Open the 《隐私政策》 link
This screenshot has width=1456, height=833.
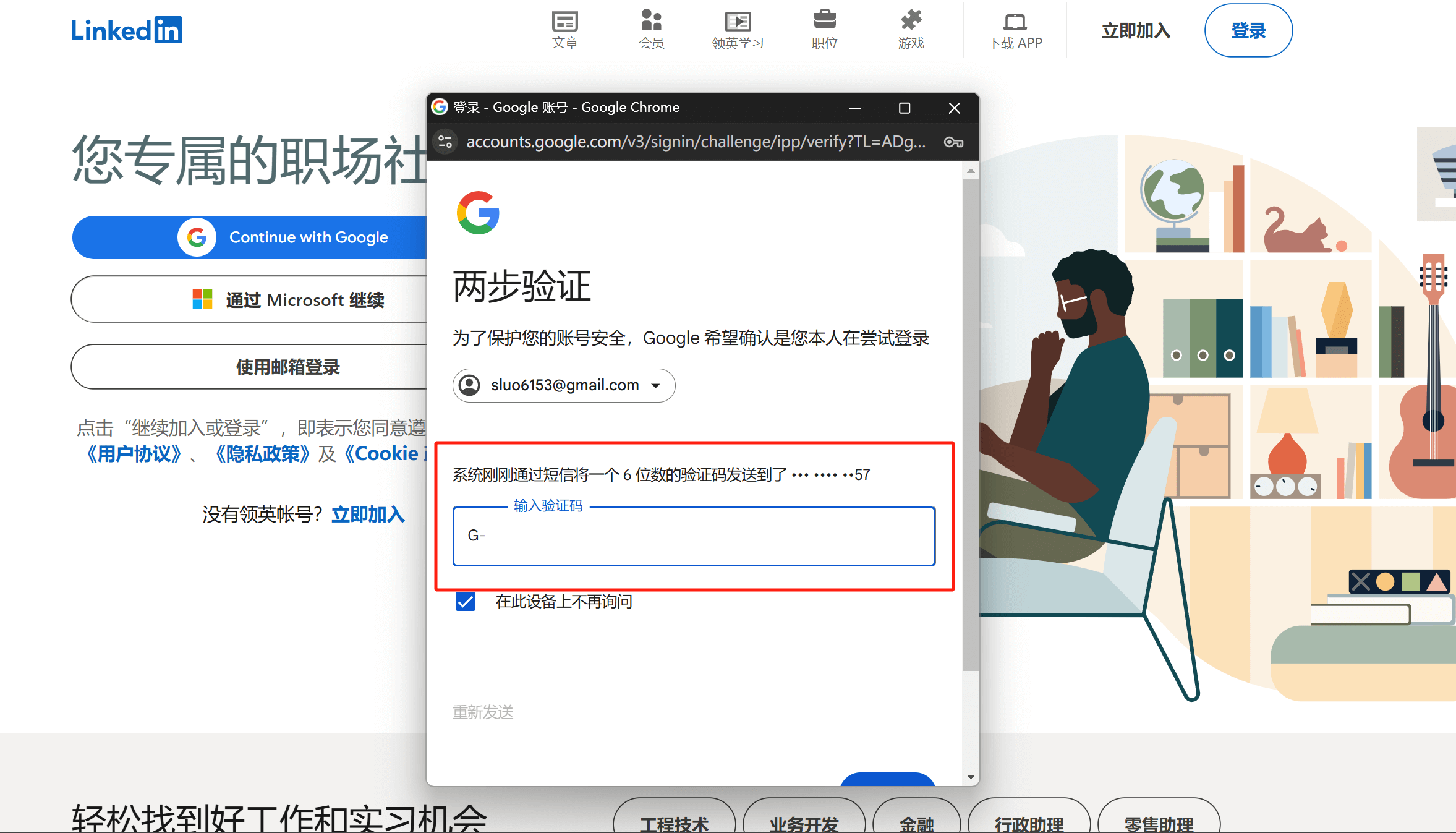tap(263, 454)
